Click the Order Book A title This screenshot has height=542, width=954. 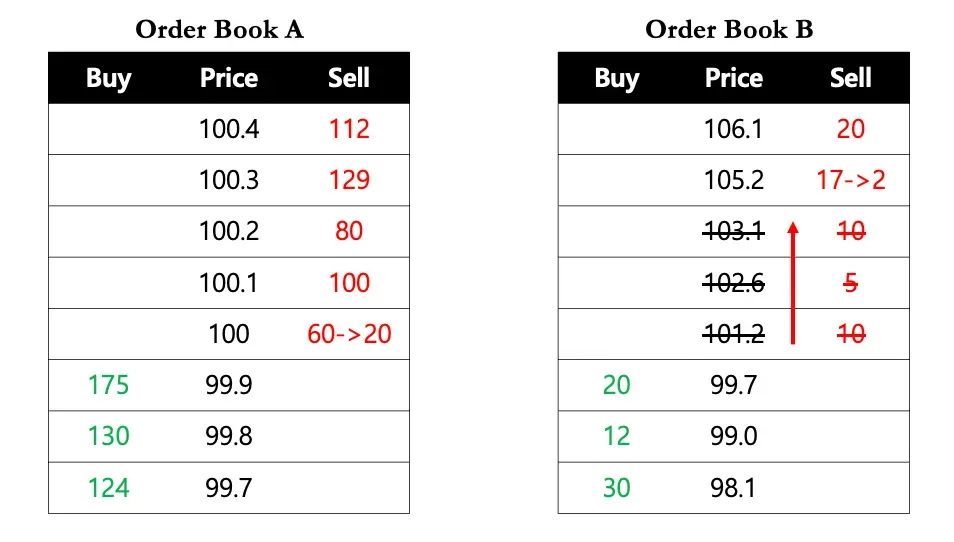pyautogui.click(x=219, y=29)
